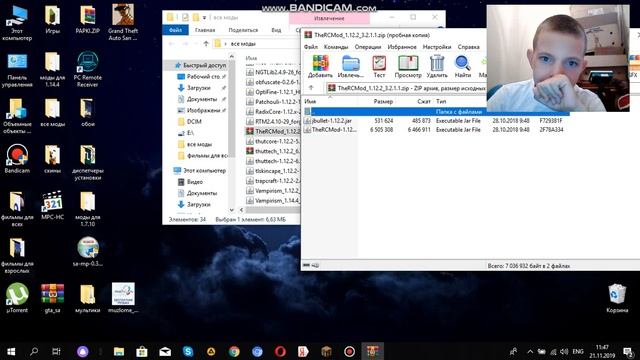Open the Извлечение contextual tab in Explorer

(329, 18)
